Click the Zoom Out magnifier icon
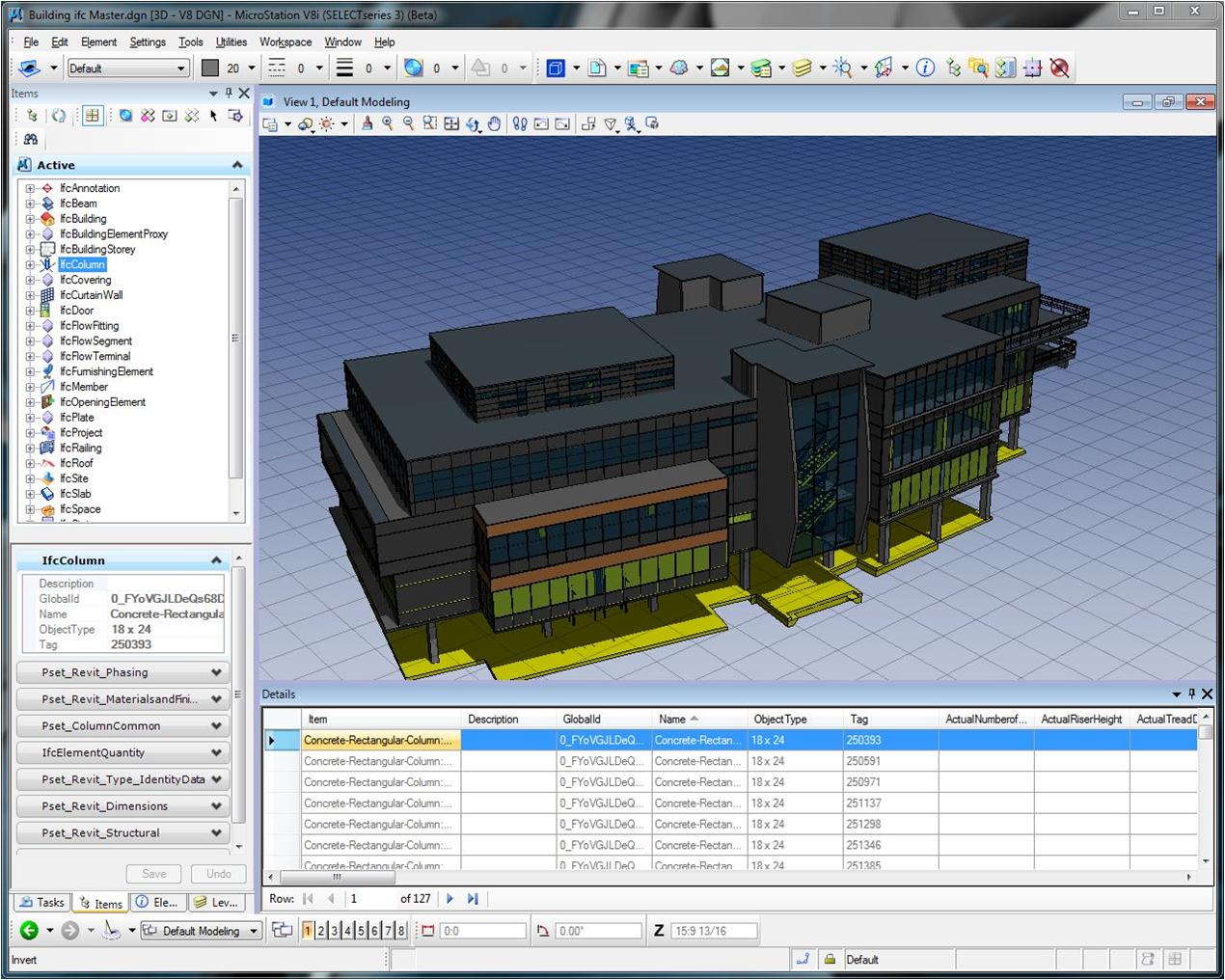The height and width of the screenshot is (980, 1225). [x=408, y=124]
